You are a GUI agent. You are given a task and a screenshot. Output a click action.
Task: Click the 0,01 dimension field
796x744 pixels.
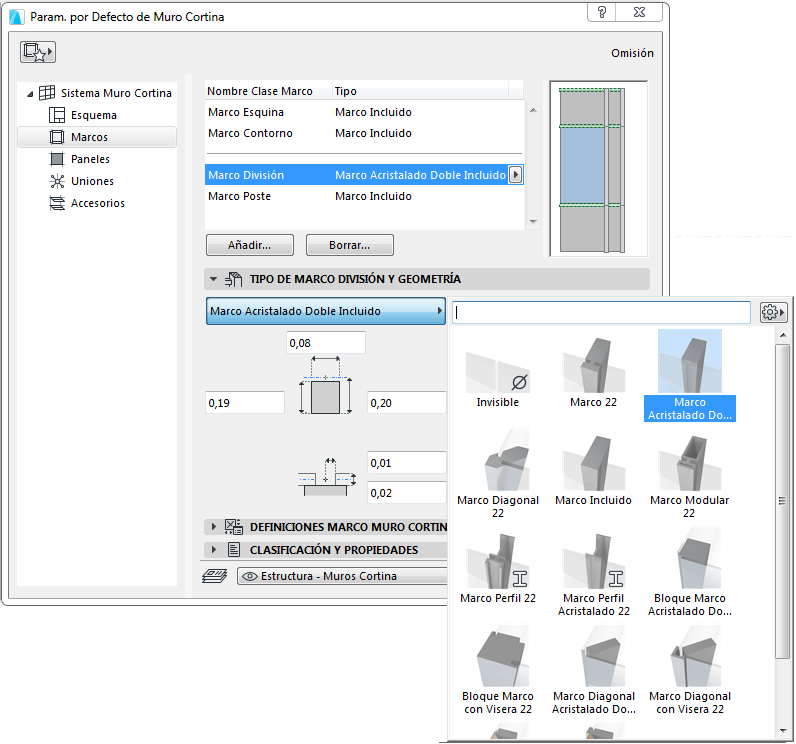pyautogui.click(x=407, y=463)
